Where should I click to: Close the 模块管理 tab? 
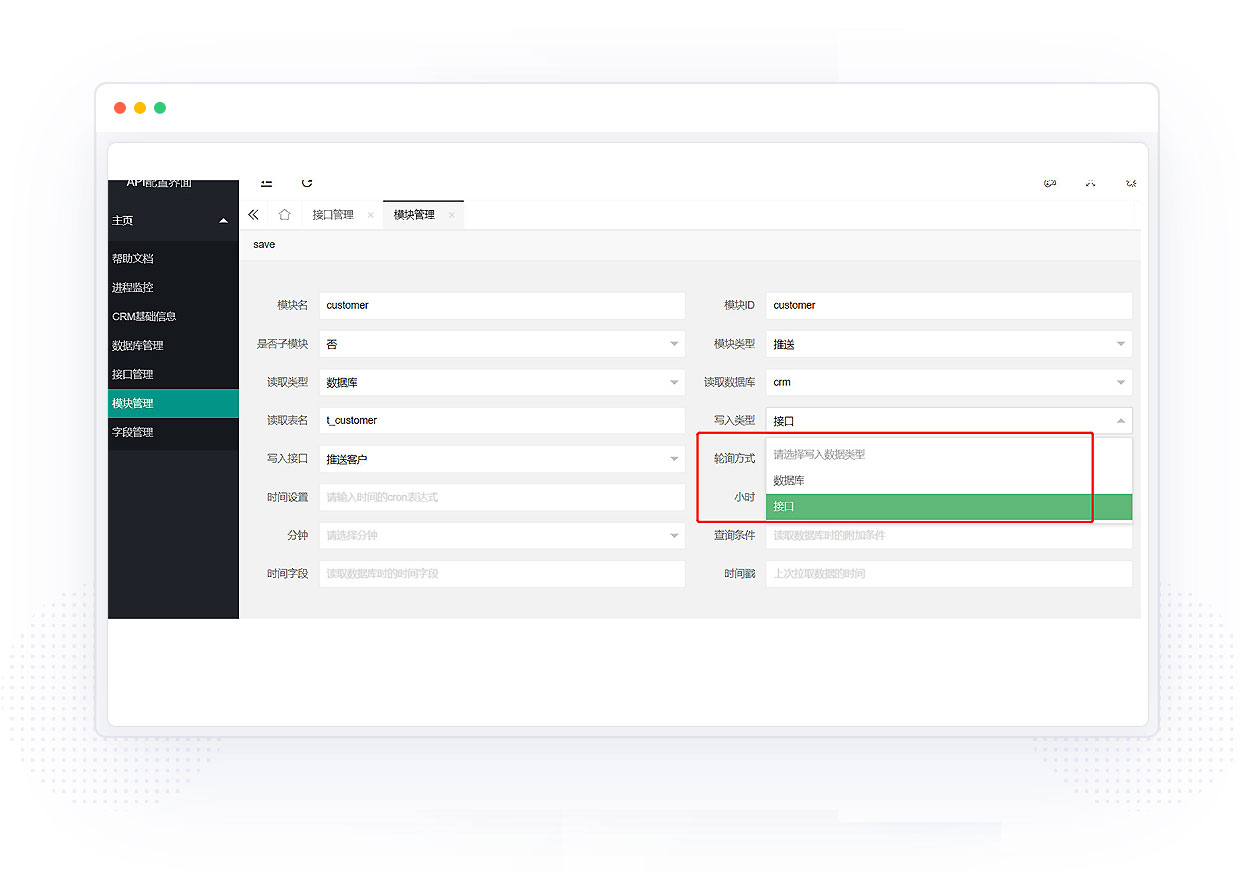point(452,215)
